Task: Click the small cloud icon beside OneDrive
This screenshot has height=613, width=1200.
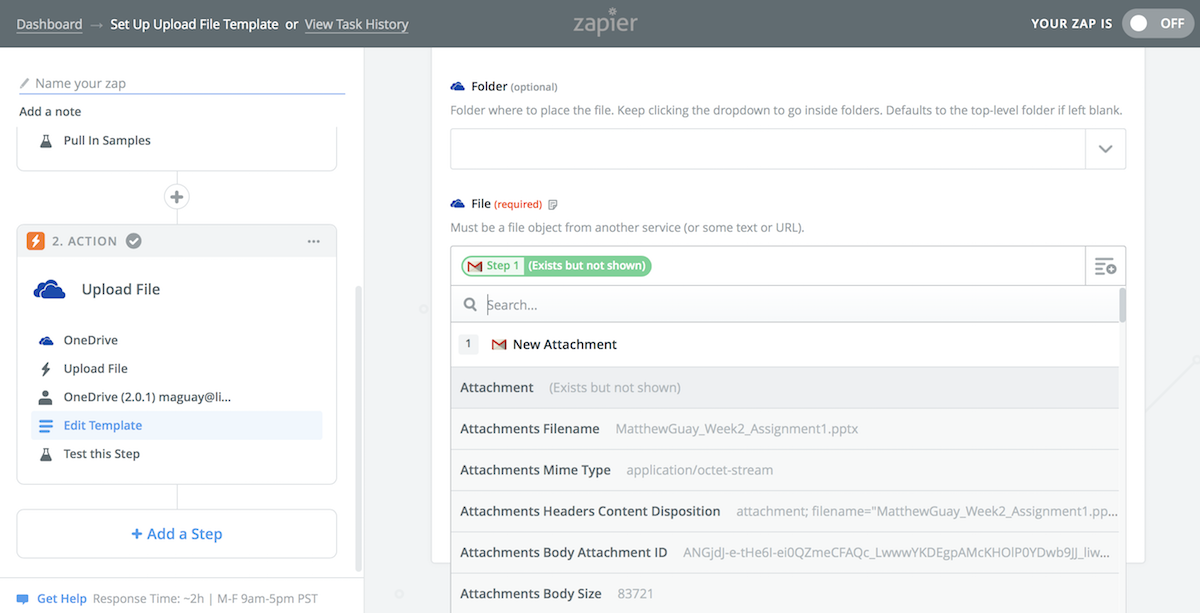Action: [45, 341]
